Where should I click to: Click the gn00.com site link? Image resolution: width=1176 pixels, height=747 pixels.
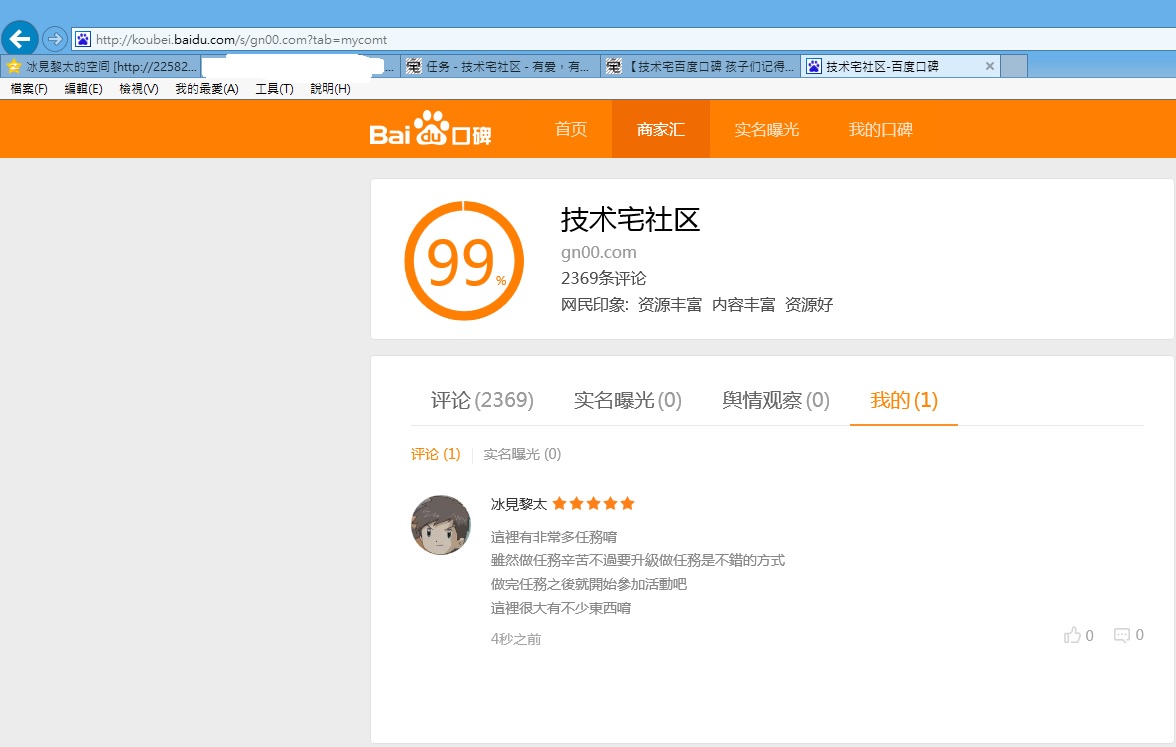tap(598, 252)
